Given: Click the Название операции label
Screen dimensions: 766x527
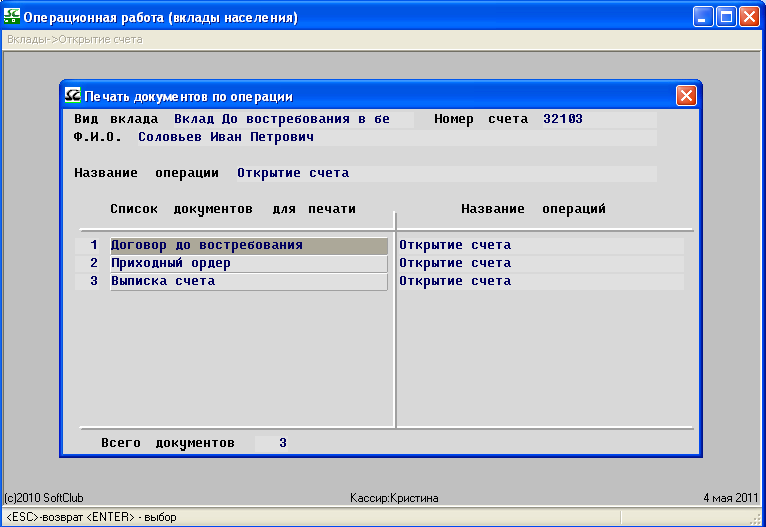Looking at the screenshot, I should click(x=147, y=173).
